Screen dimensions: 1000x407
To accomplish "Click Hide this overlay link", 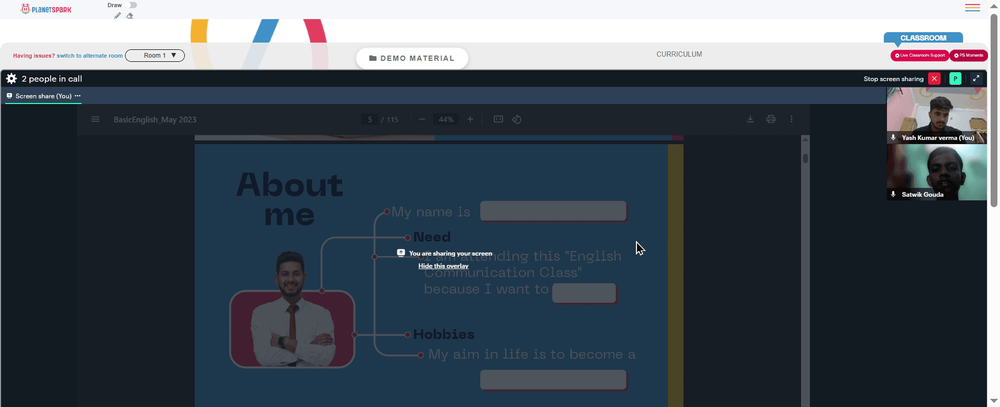I will [443, 265].
